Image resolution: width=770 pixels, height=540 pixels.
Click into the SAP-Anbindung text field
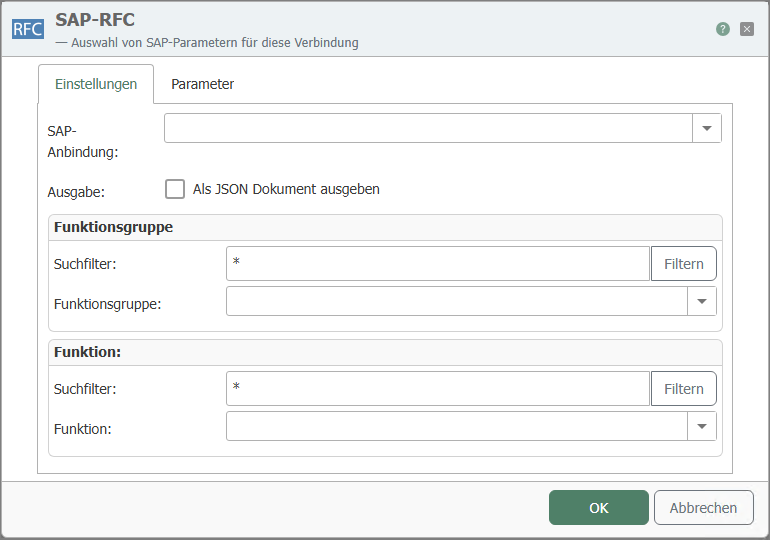pos(428,128)
